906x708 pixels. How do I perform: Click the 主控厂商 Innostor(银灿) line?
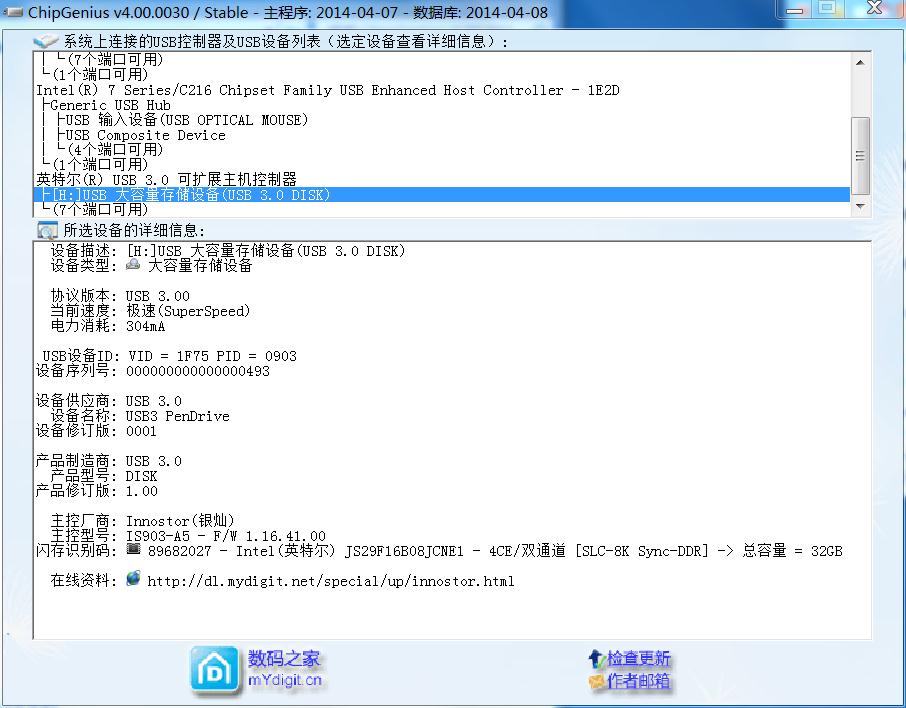click(143, 521)
